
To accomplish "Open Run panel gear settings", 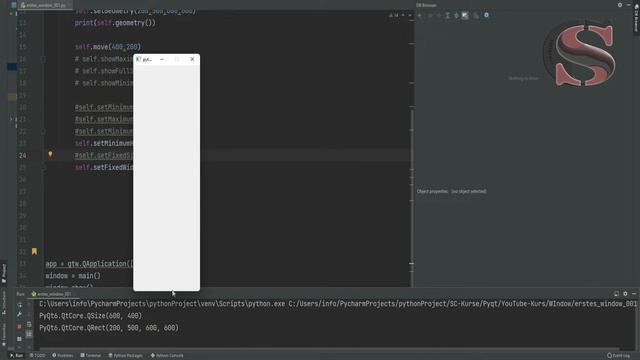I will (x=625, y=293).
